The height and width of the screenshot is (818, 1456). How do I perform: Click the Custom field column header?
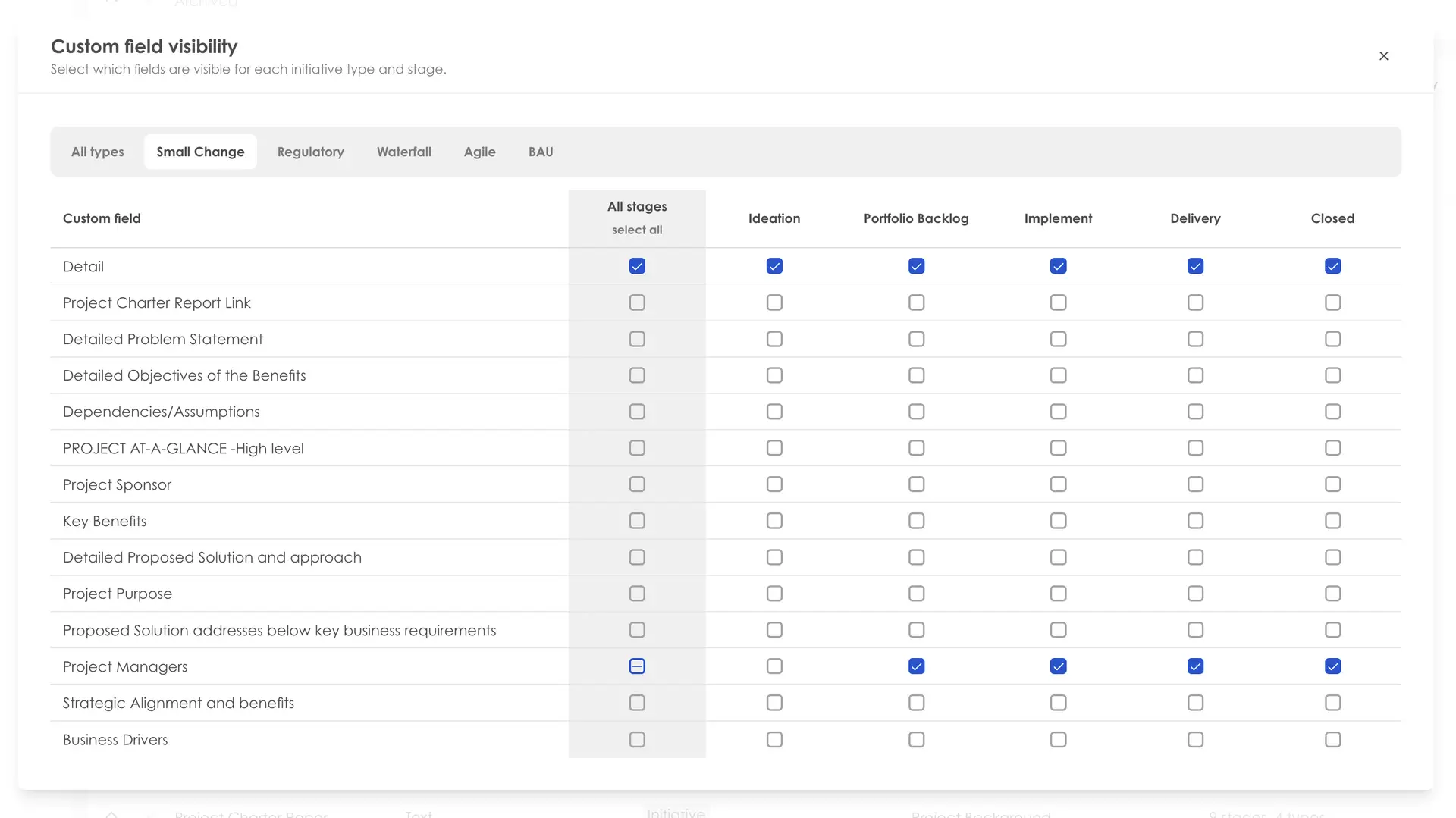click(x=102, y=218)
